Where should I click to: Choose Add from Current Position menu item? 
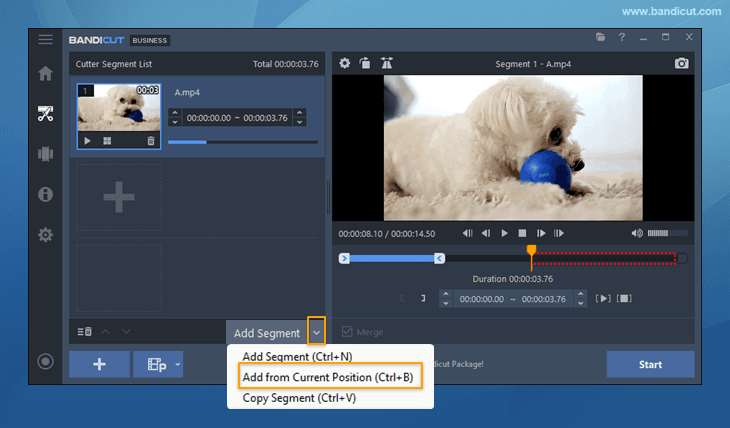click(x=328, y=376)
